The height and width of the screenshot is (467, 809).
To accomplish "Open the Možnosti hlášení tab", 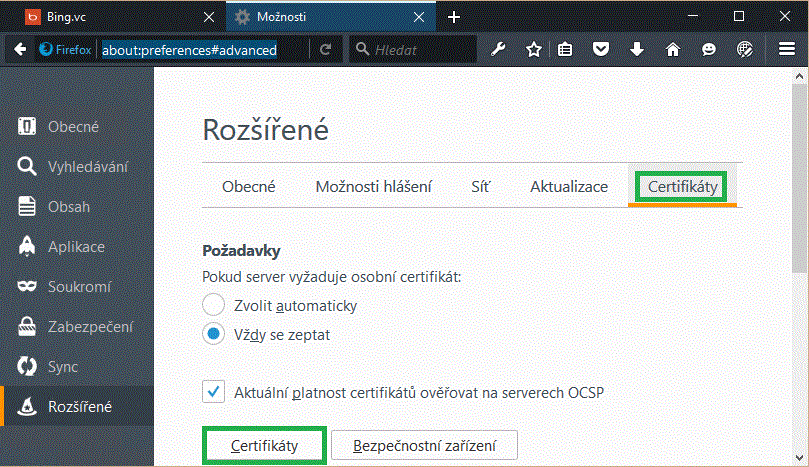I will point(373,187).
